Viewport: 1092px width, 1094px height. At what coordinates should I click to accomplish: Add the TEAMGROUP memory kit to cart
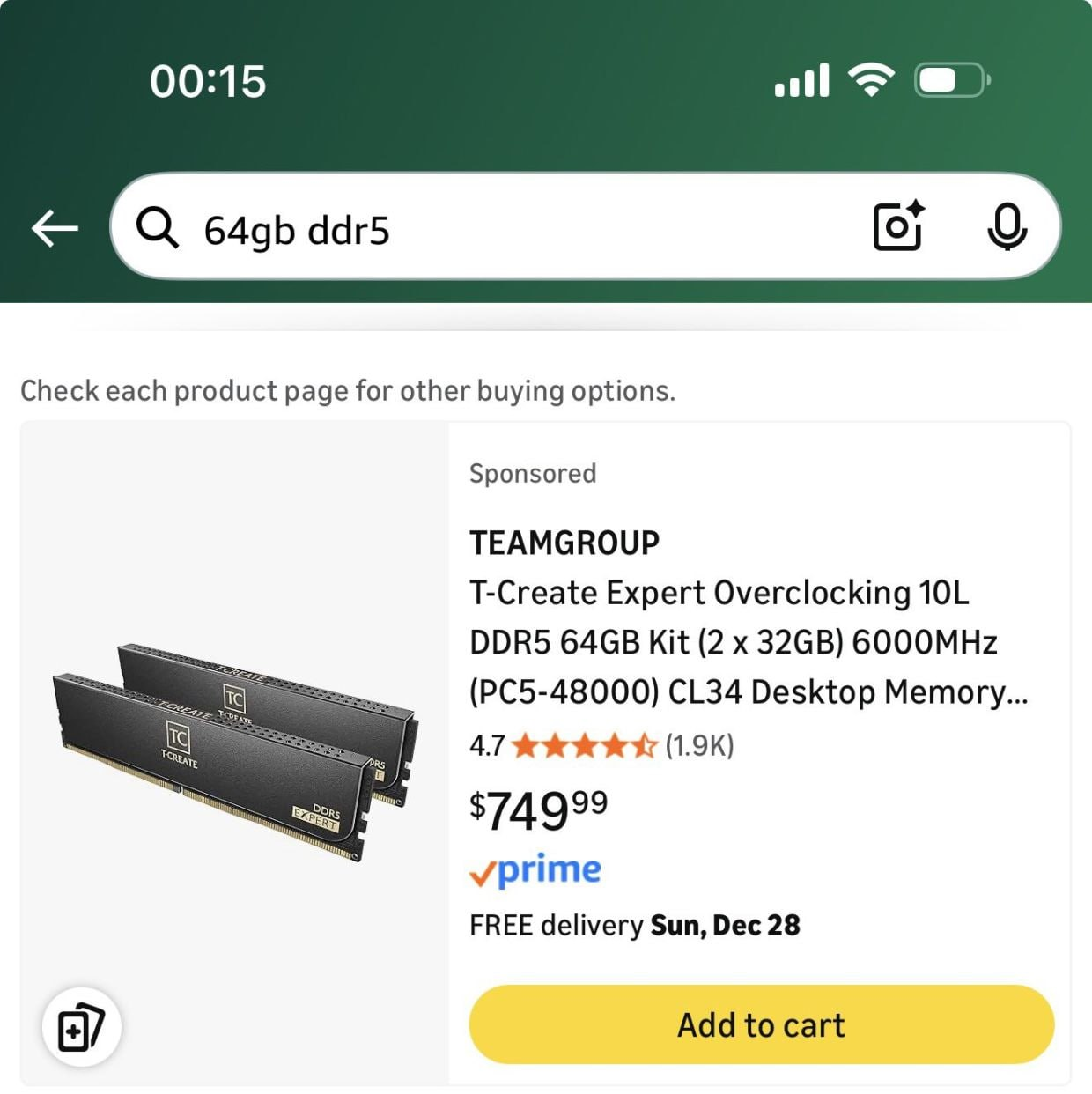(761, 1024)
